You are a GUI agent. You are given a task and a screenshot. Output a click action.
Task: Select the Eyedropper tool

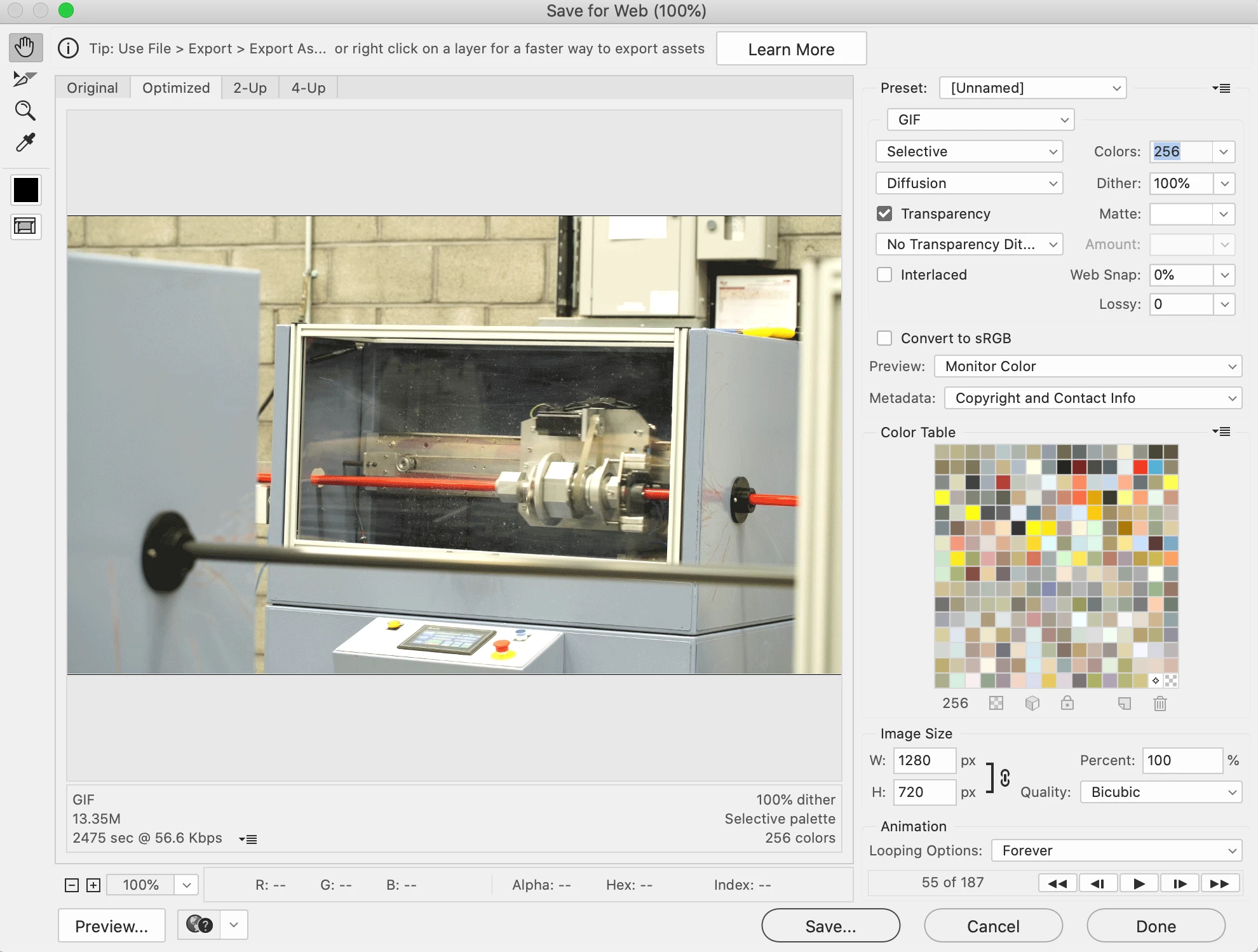point(25,142)
